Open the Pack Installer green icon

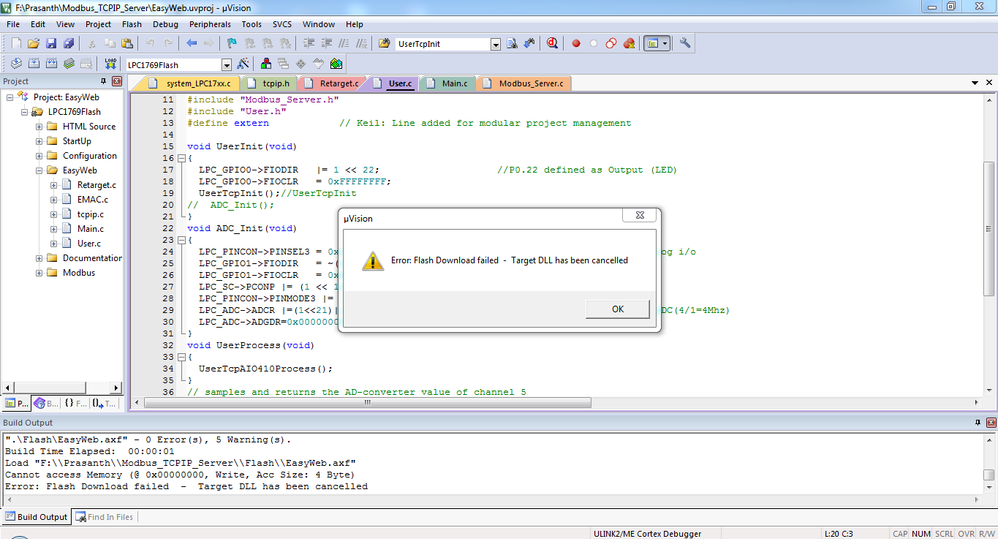336,64
